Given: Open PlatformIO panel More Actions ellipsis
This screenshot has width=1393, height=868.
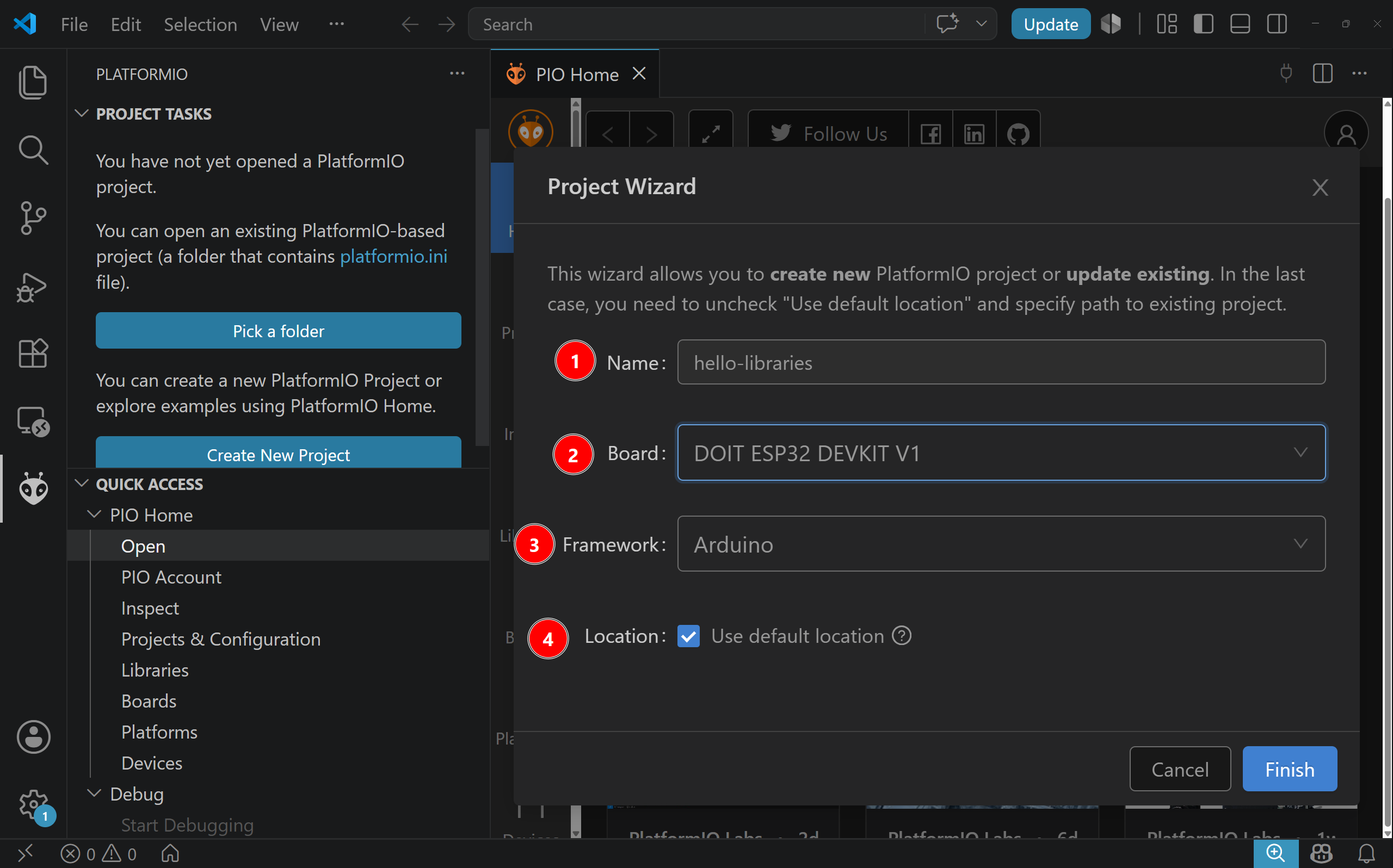Looking at the screenshot, I should 457,73.
